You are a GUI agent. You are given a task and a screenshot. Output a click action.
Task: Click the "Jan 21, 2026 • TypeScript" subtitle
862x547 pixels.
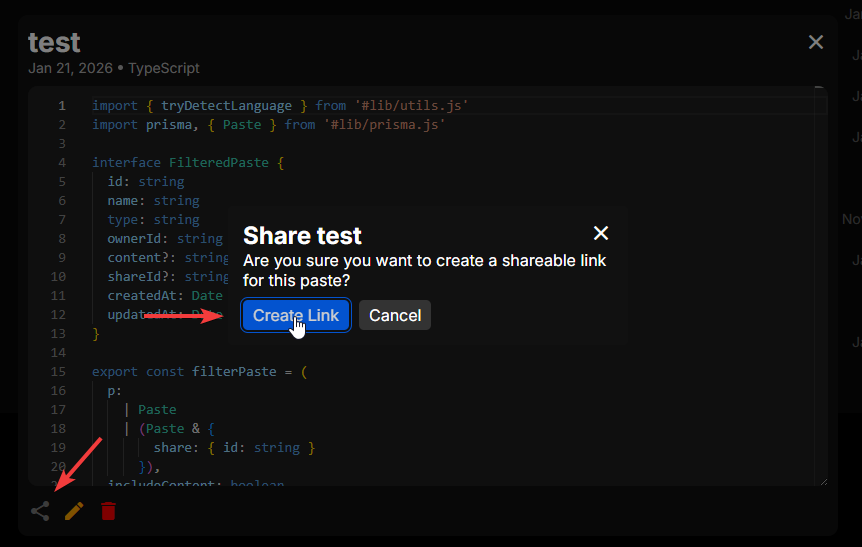click(x=114, y=68)
